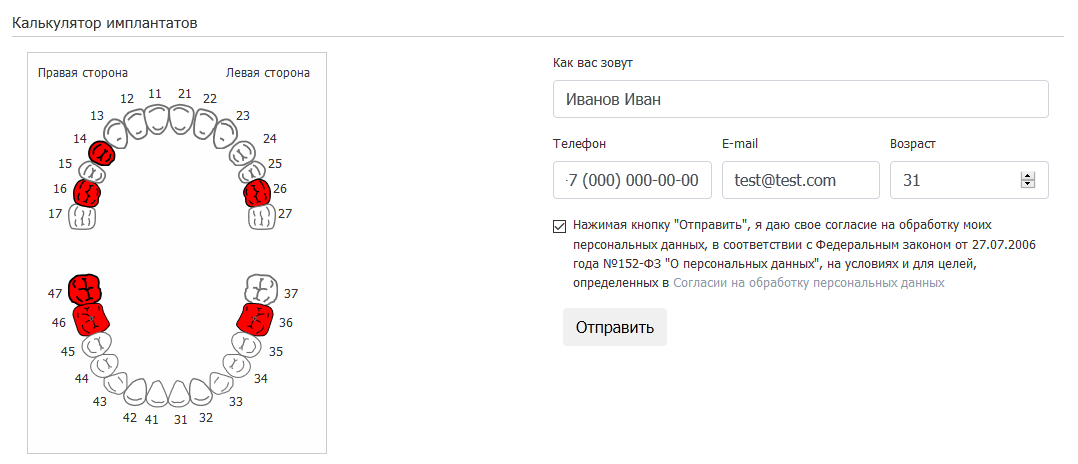The width and height of the screenshot is (1078, 464).
Task: Select tooth 45 on lower right
Action: (96, 345)
